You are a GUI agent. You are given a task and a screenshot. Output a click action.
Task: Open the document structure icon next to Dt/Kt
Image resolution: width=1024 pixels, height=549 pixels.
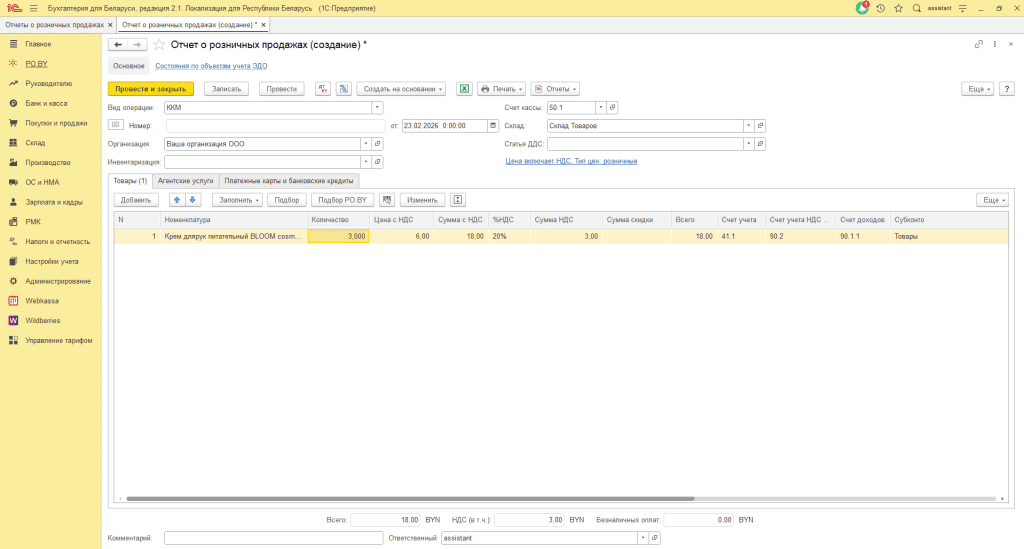tap(343, 89)
